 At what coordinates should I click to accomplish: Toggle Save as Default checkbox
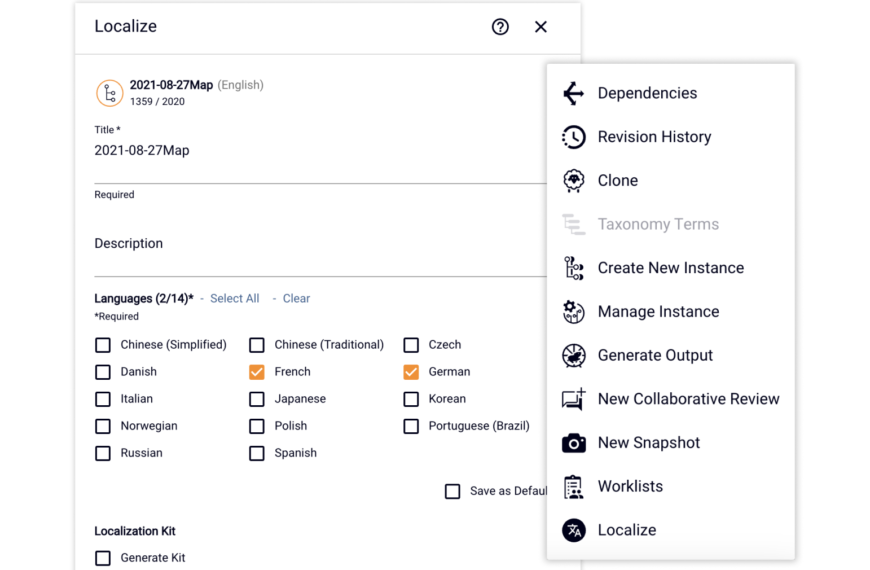coord(452,491)
